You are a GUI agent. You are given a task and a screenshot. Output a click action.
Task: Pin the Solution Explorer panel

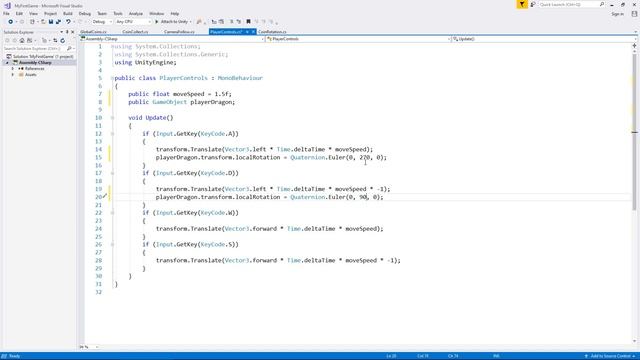pyautogui.click(x=67, y=32)
